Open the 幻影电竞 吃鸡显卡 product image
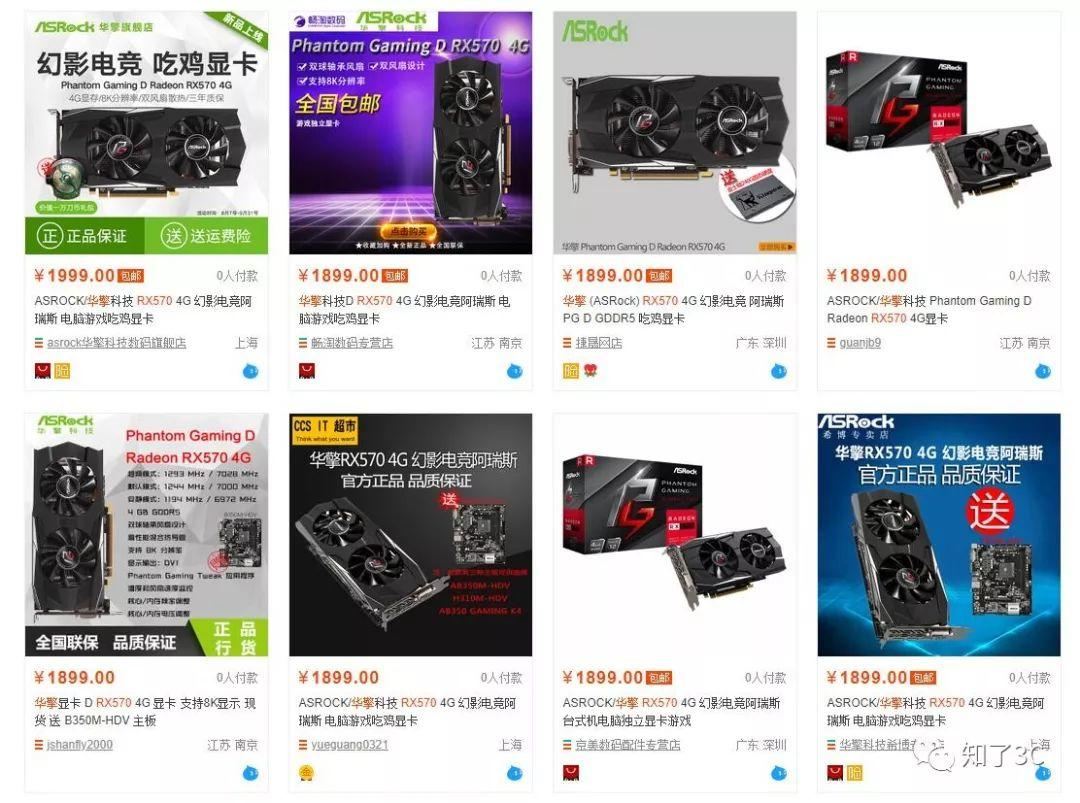This screenshot has height=803, width=1080. (x=147, y=133)
